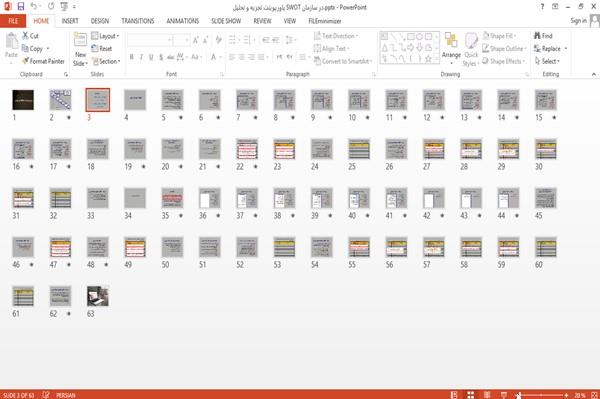Select slide 45 thumbnail

click(546, 198)
